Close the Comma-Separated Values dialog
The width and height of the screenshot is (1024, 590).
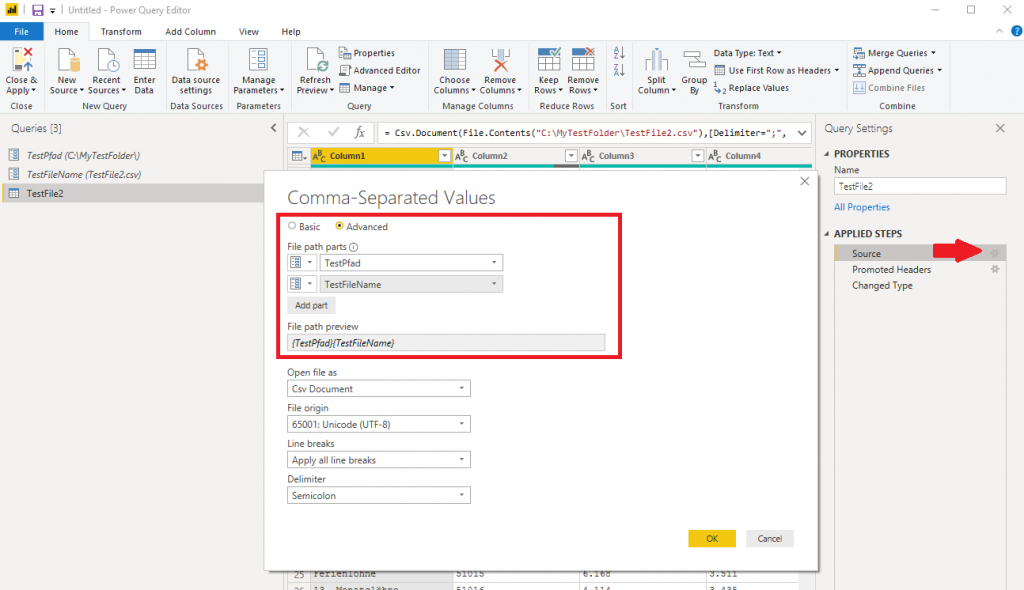tap(805, 182)
